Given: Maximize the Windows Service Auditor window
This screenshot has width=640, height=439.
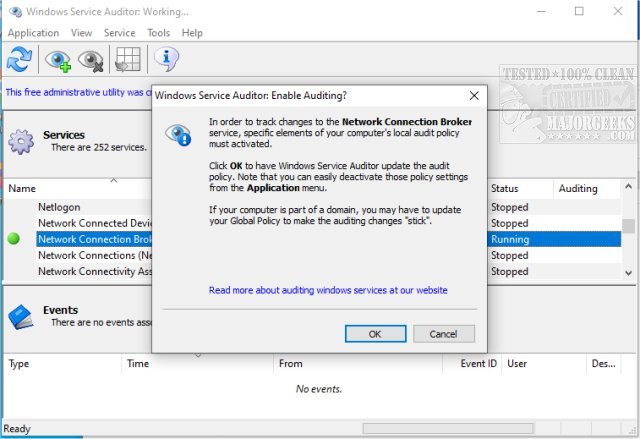Looking at the screenshot, I should click(x=579, y=11).
